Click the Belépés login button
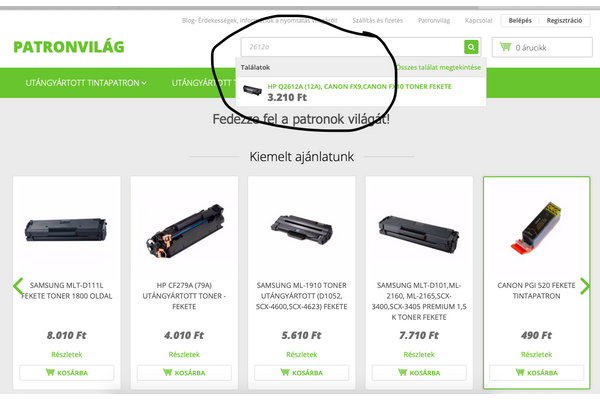 [520, 21]
